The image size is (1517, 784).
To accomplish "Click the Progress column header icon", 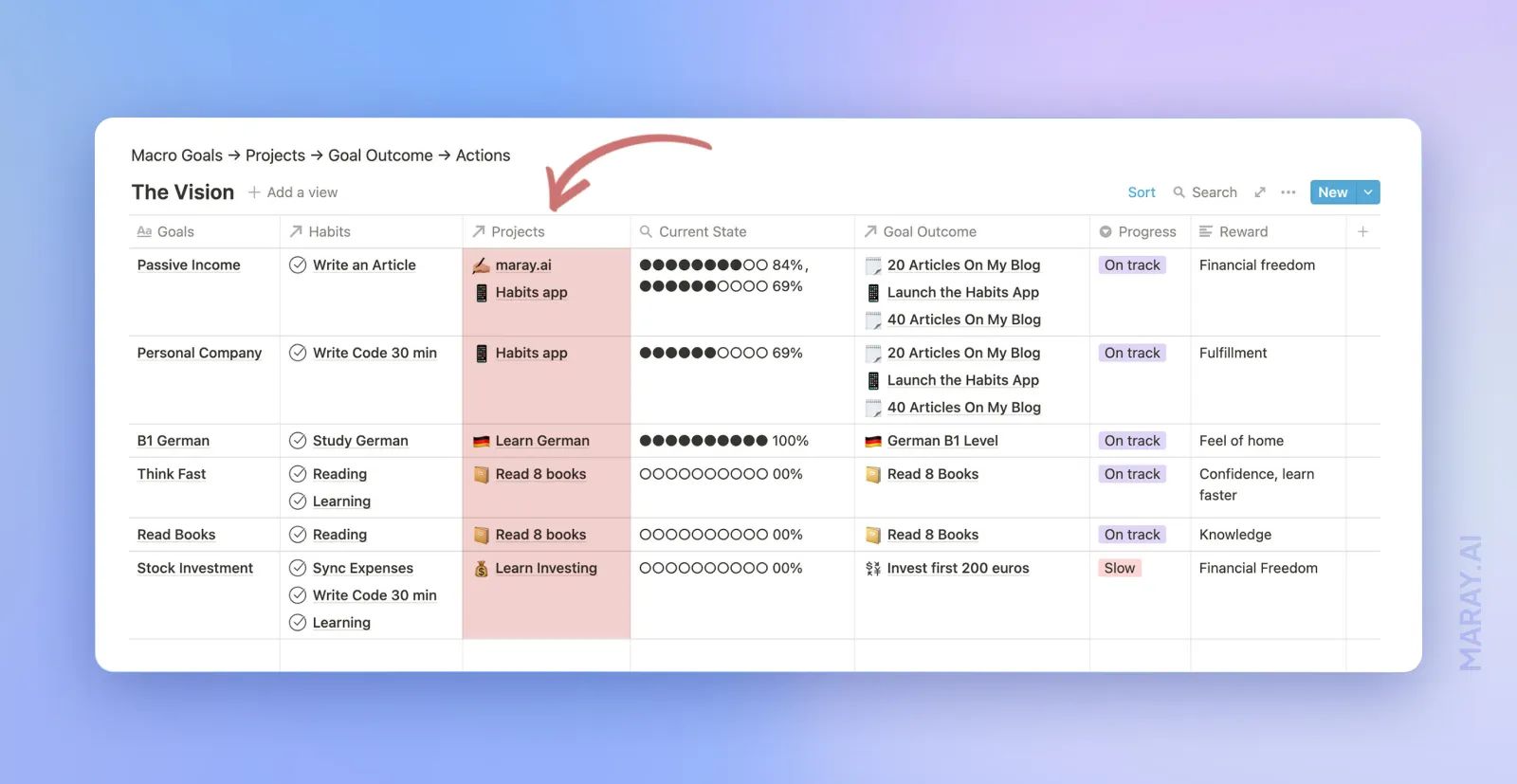I will point(1106,231).
